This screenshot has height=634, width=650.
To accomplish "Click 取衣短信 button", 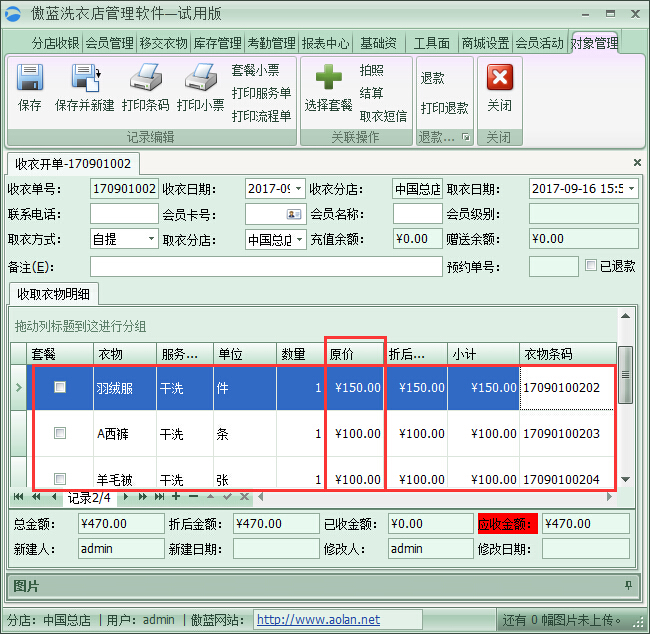I will pyautogui.click(x=383, y=116).
